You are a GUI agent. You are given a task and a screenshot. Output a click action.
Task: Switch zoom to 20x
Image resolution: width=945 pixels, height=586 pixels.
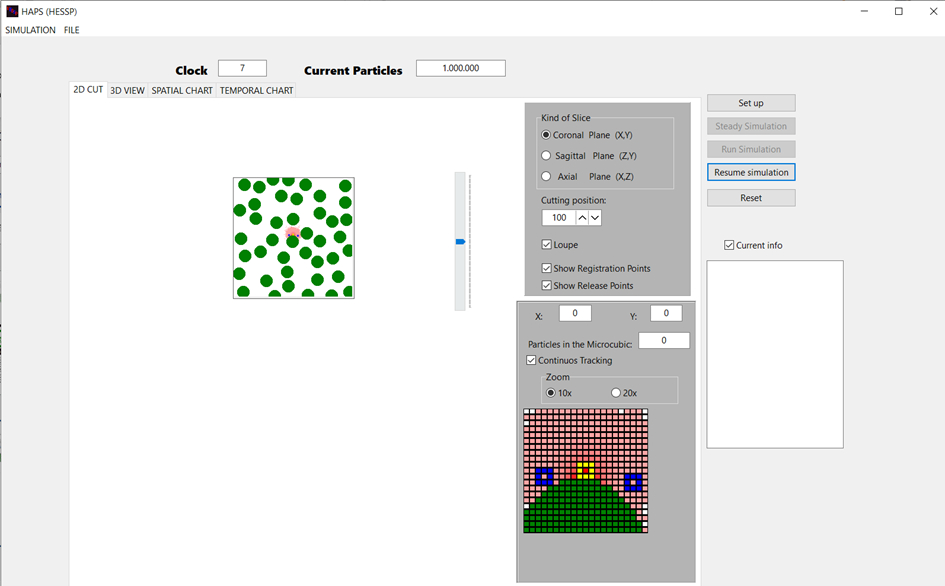pyautogui.click(x=616, y=393)
